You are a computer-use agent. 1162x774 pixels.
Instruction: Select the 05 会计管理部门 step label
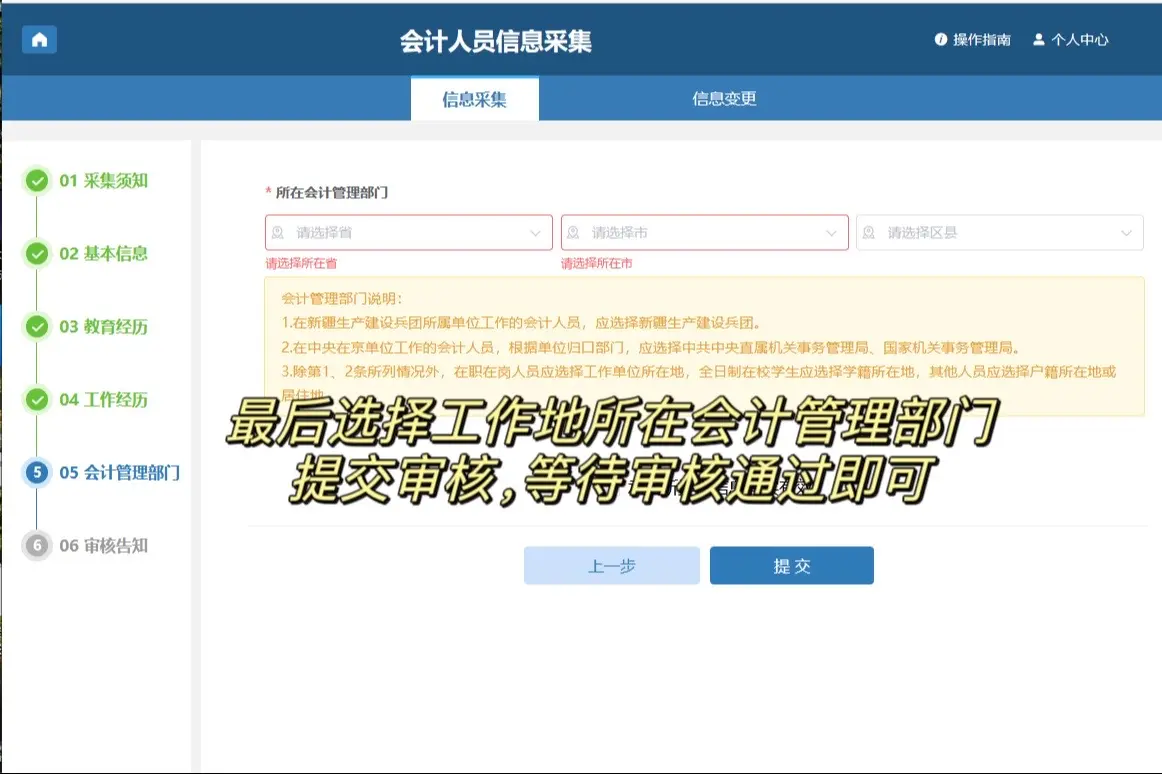pos(119,473)
